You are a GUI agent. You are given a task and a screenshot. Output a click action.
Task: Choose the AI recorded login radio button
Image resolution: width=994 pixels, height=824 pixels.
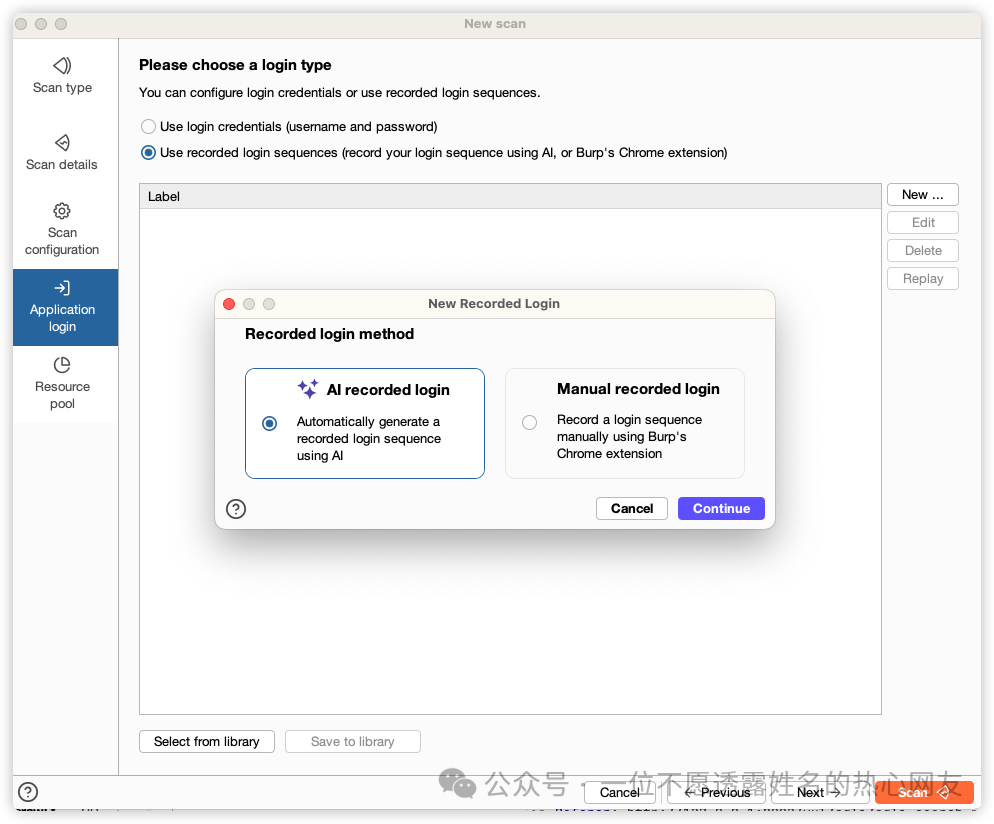(269, 423)
